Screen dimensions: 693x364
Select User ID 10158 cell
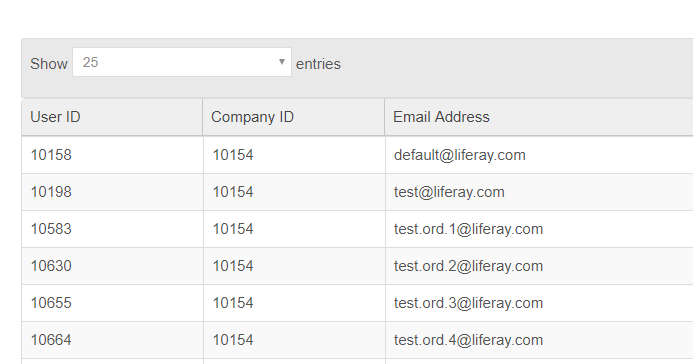[112, 155]
